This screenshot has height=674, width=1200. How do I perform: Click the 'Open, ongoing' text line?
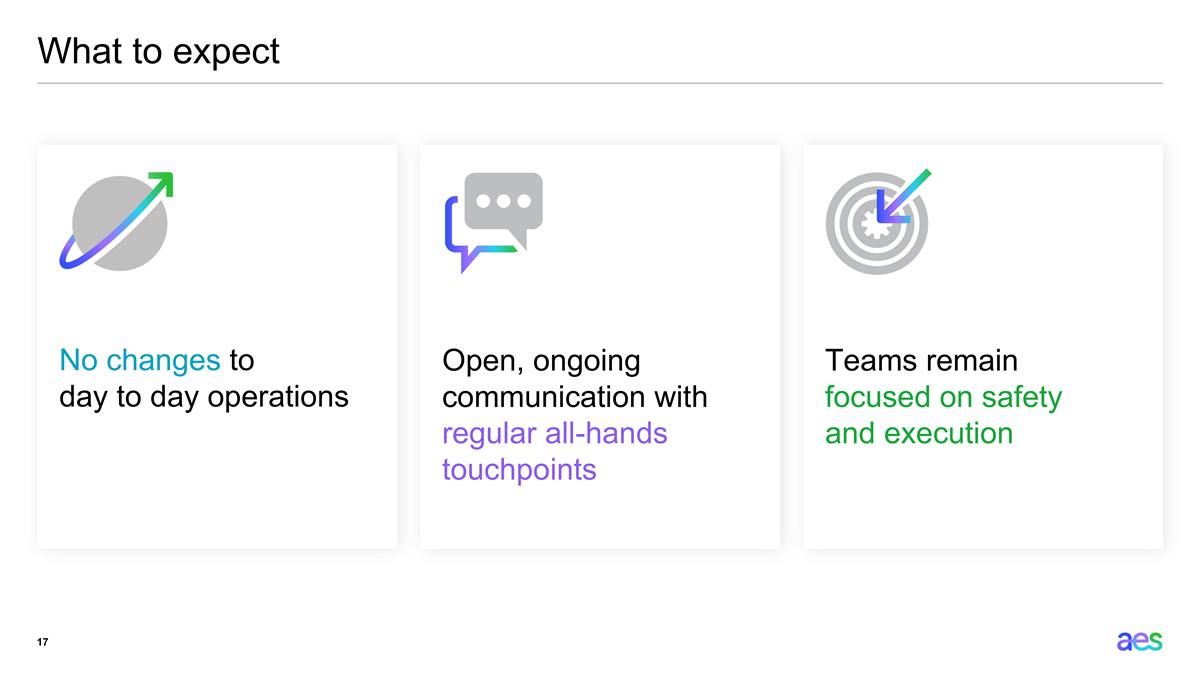[541, 360]
